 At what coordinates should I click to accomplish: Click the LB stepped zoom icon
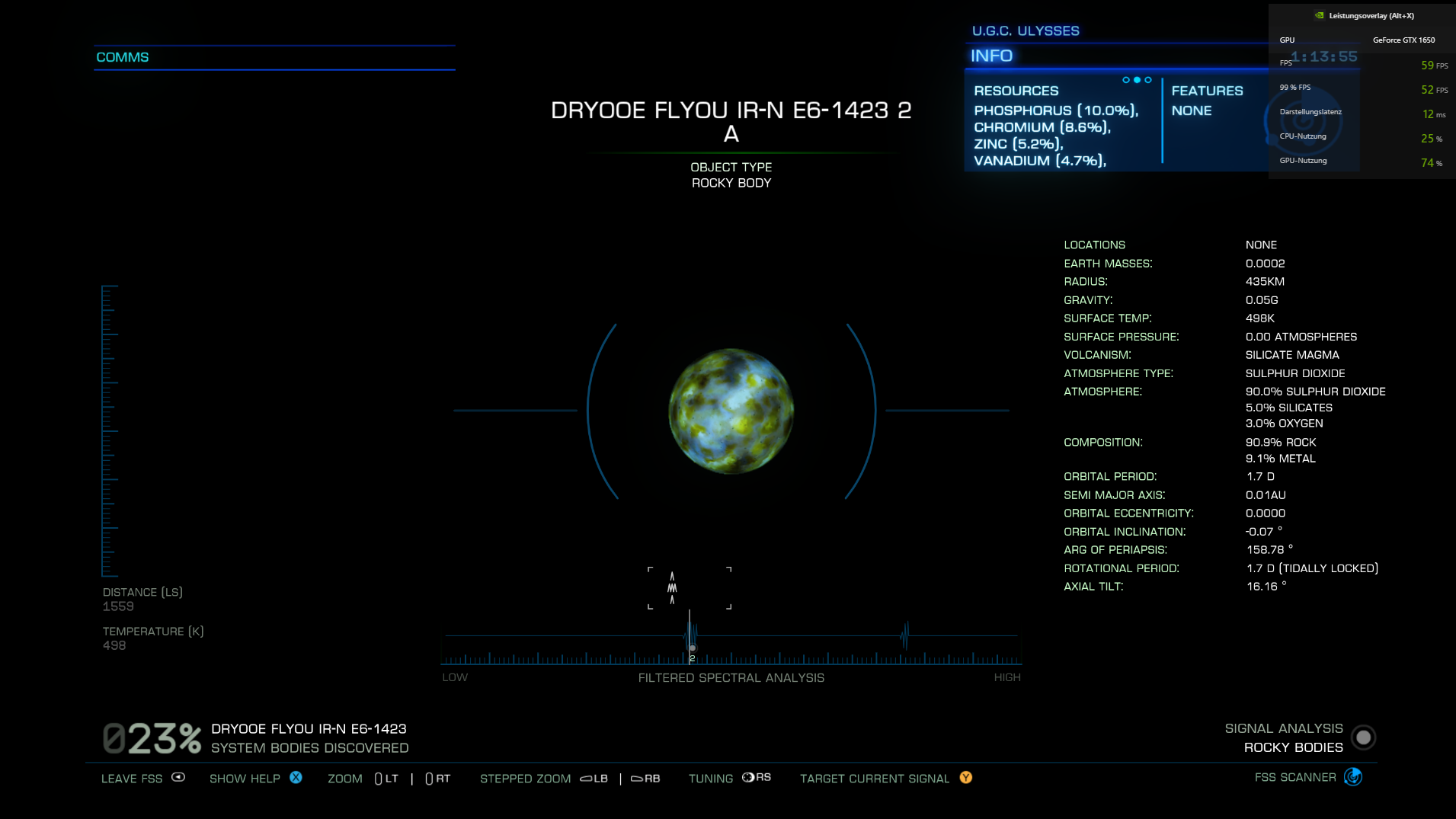click(x=586, y=779)
